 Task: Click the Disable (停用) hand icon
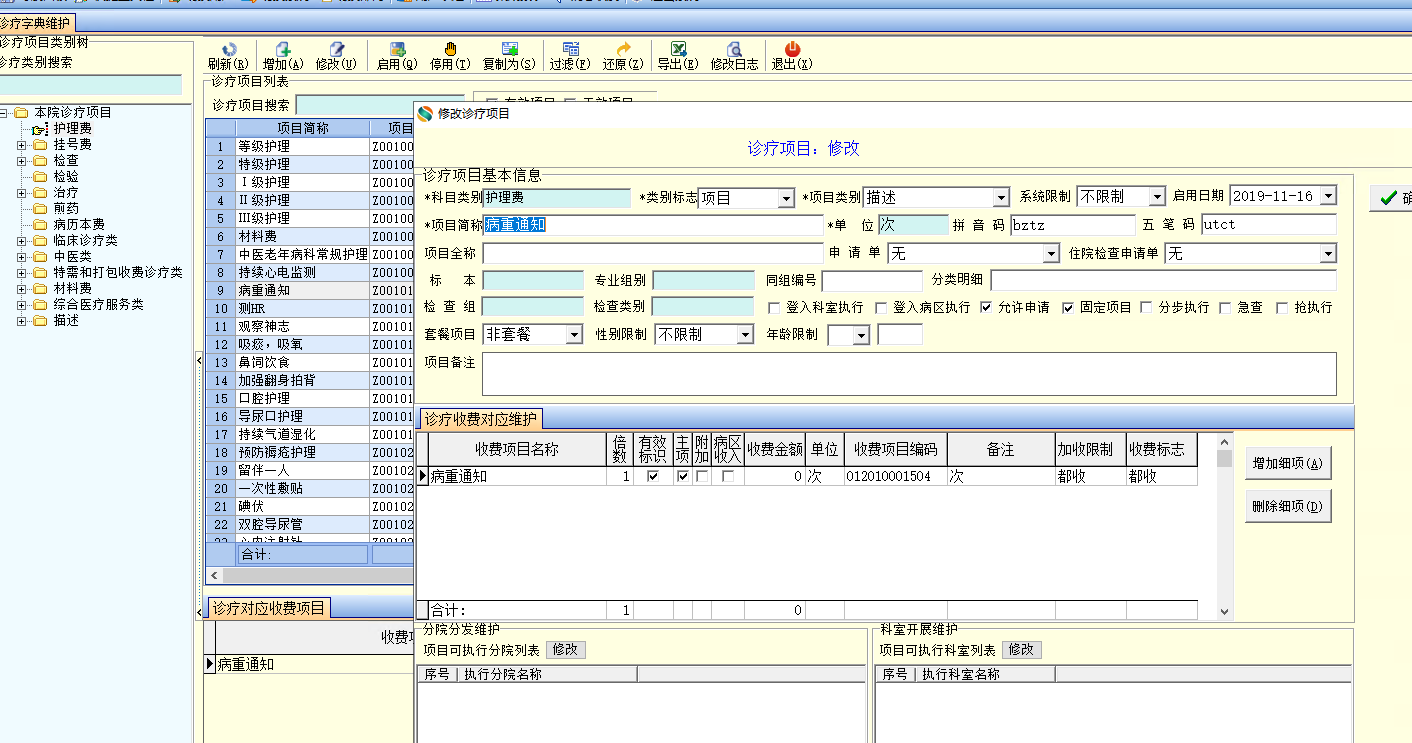click(450, 50)
